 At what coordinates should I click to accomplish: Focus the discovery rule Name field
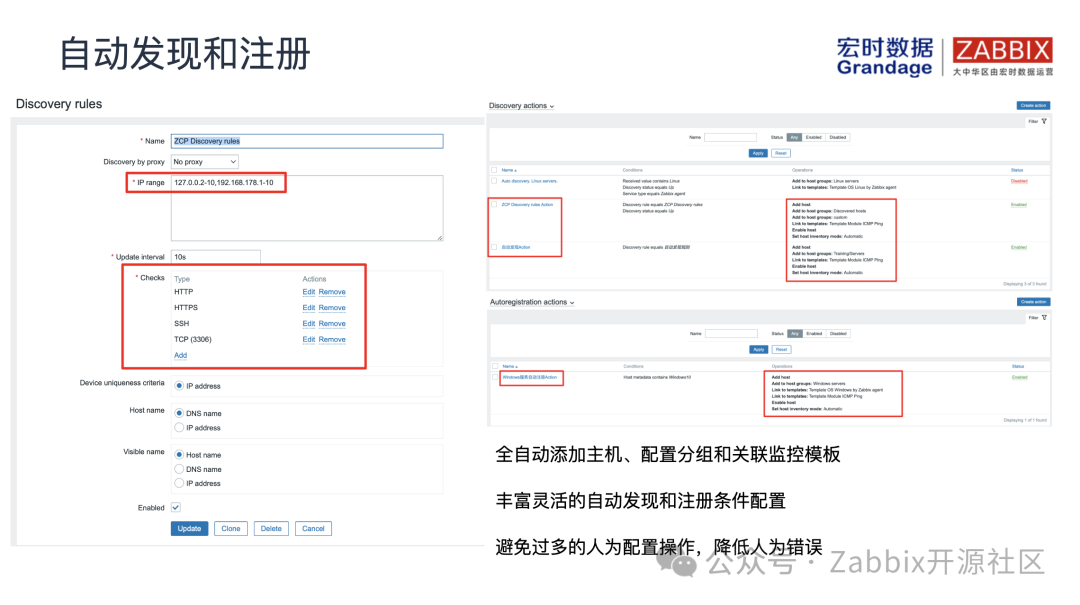click(307, 141)
